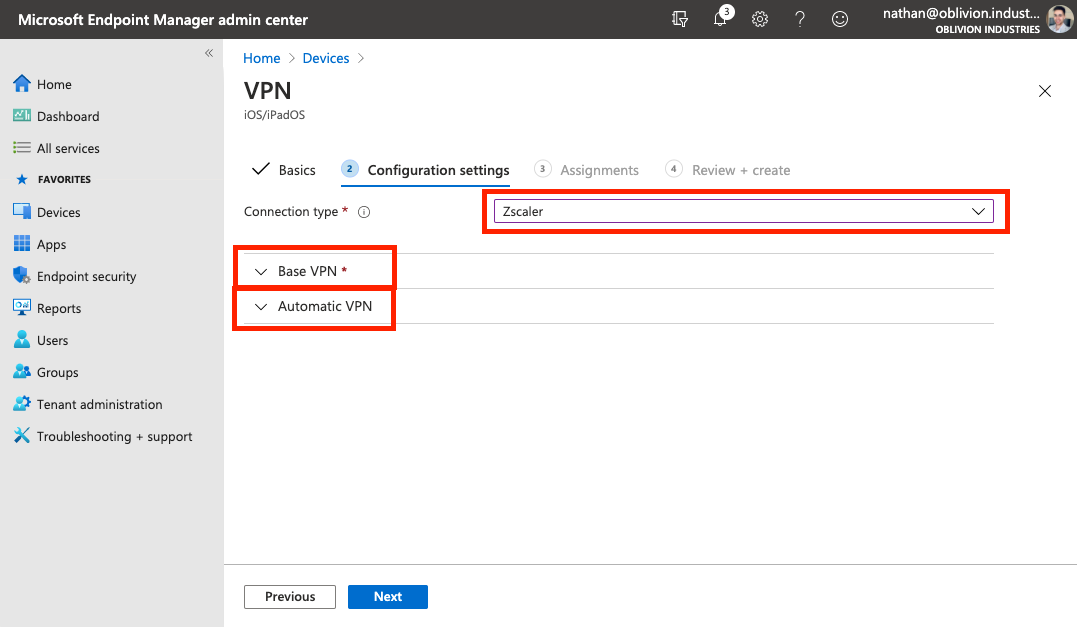Click the feedback smiley icon
Screen dimensions: 1077x627
point(840,19)
